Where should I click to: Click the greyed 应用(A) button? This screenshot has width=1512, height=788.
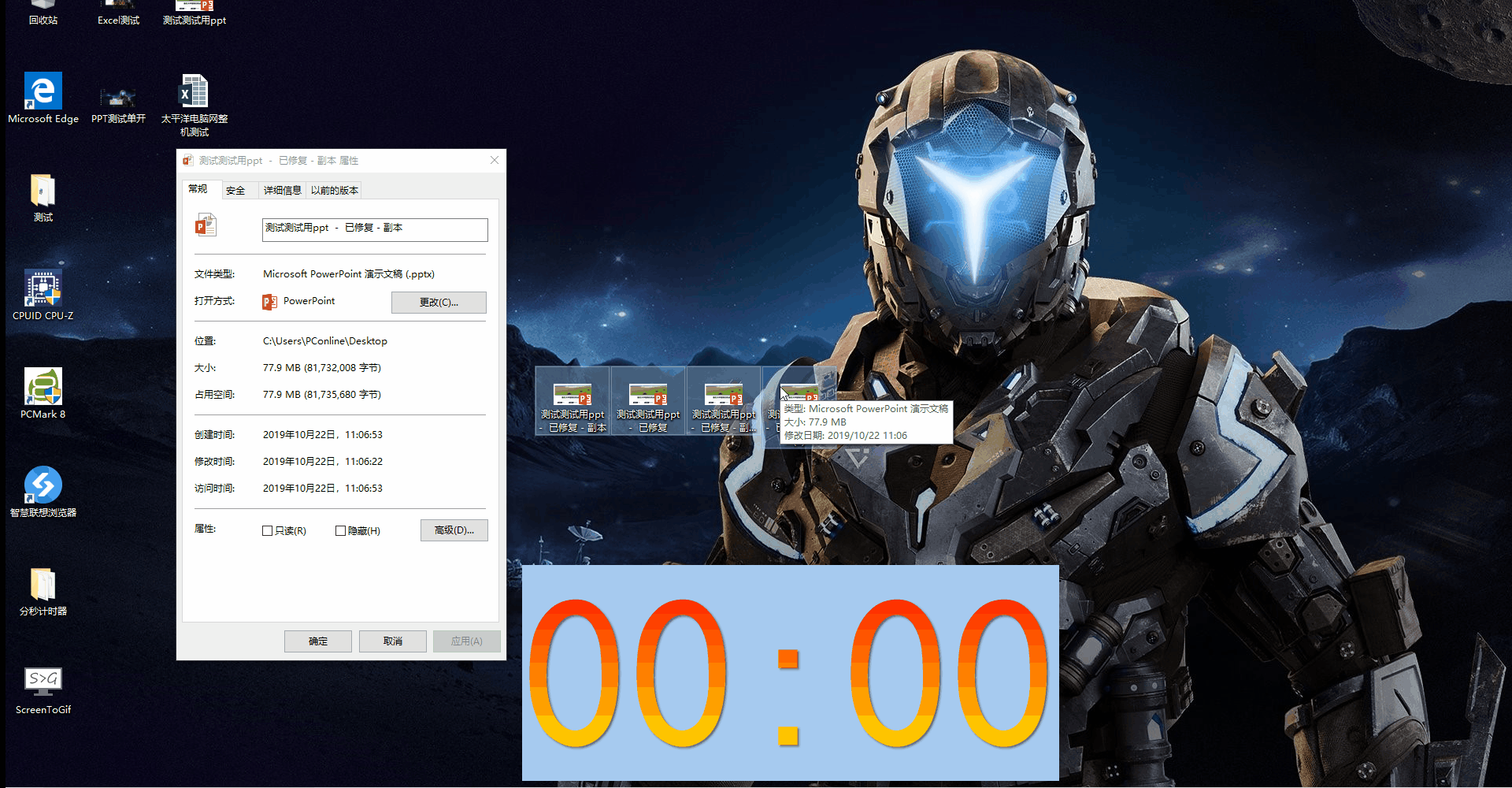coord(467,641)
